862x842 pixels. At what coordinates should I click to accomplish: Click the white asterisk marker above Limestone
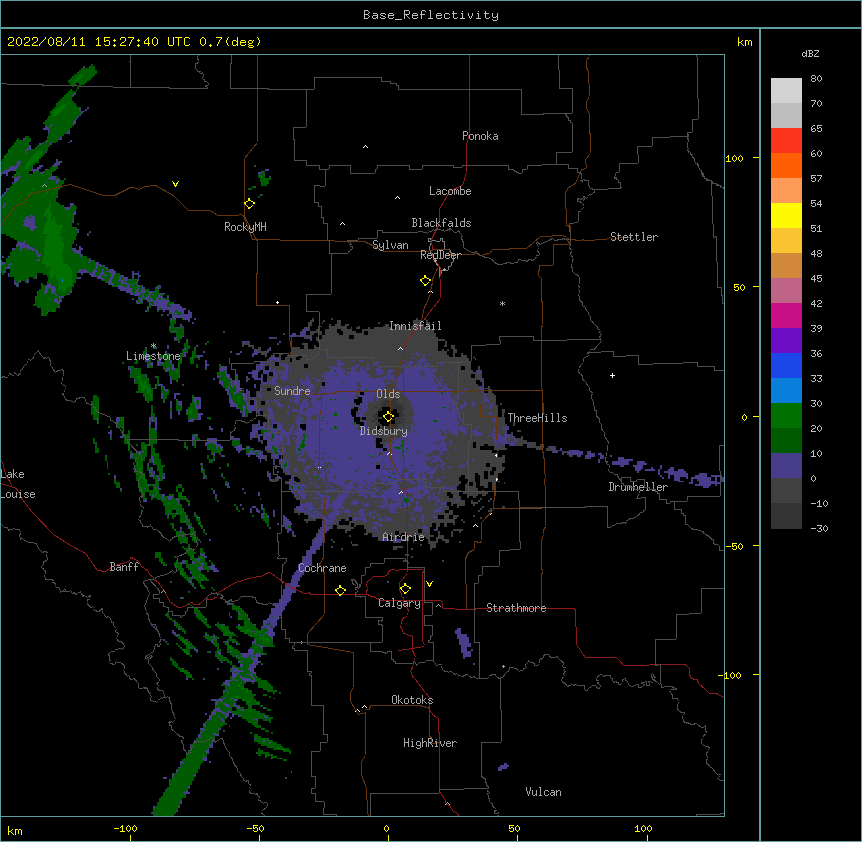[154, 346]
